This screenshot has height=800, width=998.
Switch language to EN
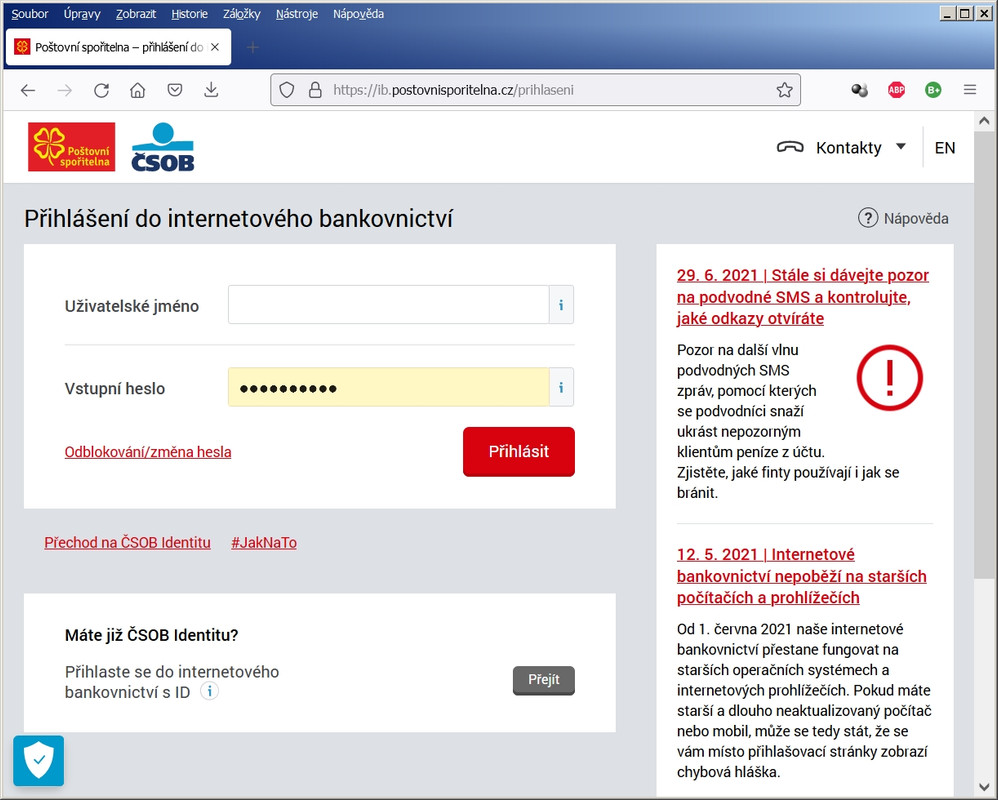point(945,148)
